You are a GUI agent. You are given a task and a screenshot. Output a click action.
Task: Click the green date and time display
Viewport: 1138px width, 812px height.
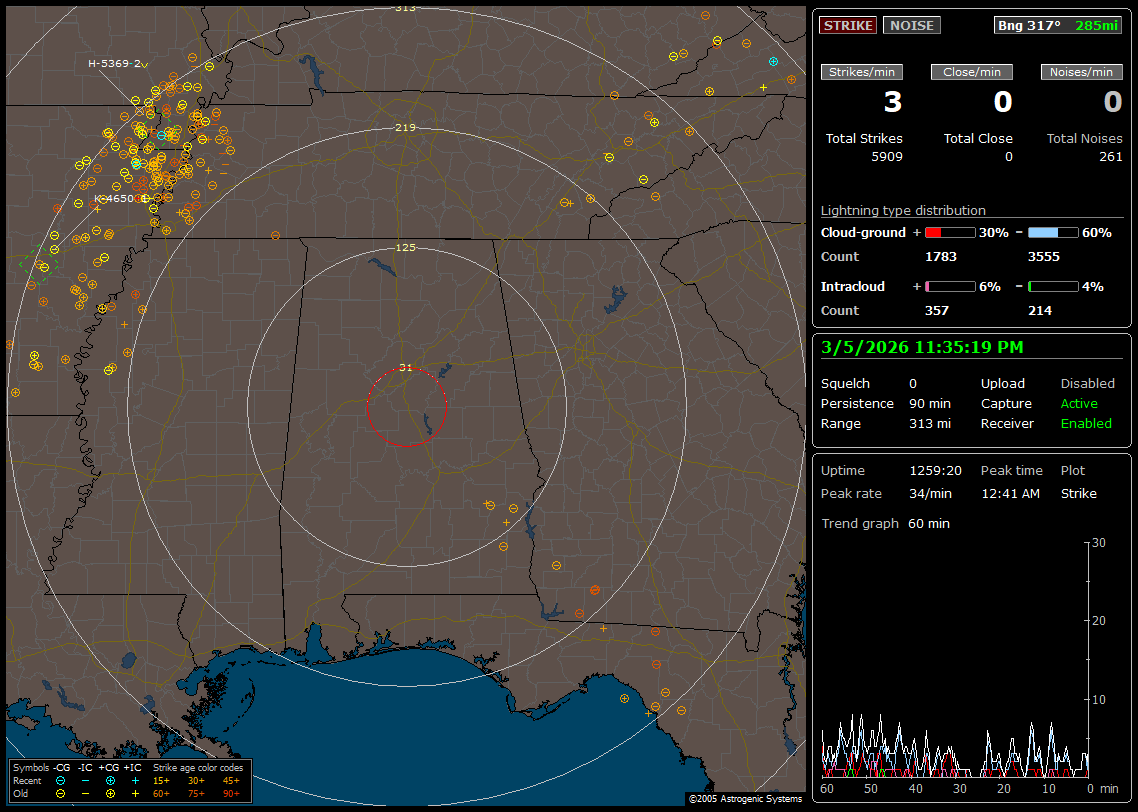[x=921, y=348]
